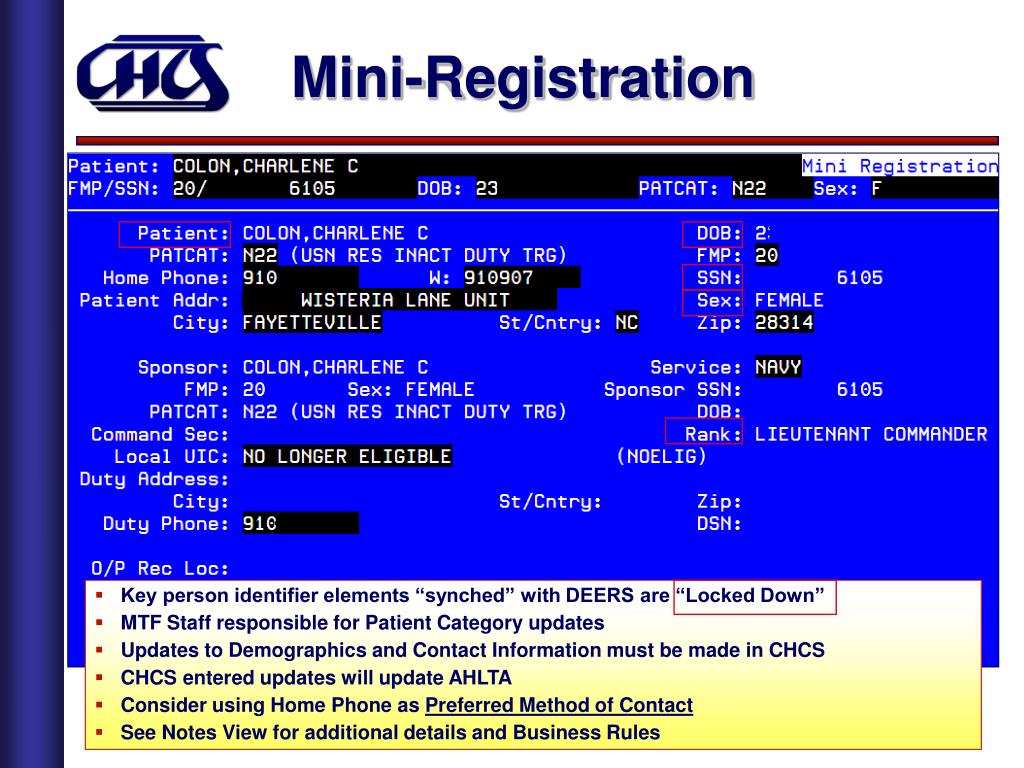Screen dimensions: 1024x768
Task: Click the bullet about CHCS updating AHLTA
Action: [316, 678]
